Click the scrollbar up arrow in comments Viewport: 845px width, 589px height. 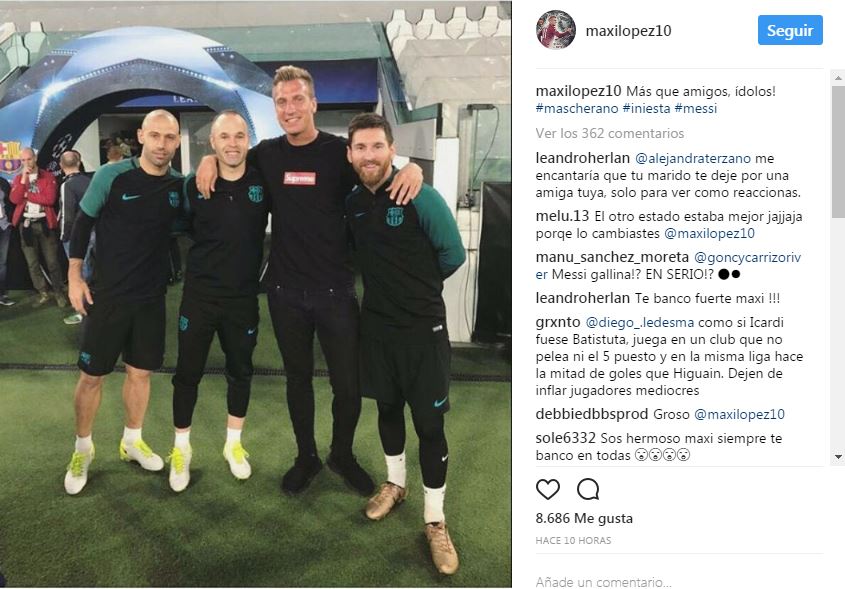(838, 79)
